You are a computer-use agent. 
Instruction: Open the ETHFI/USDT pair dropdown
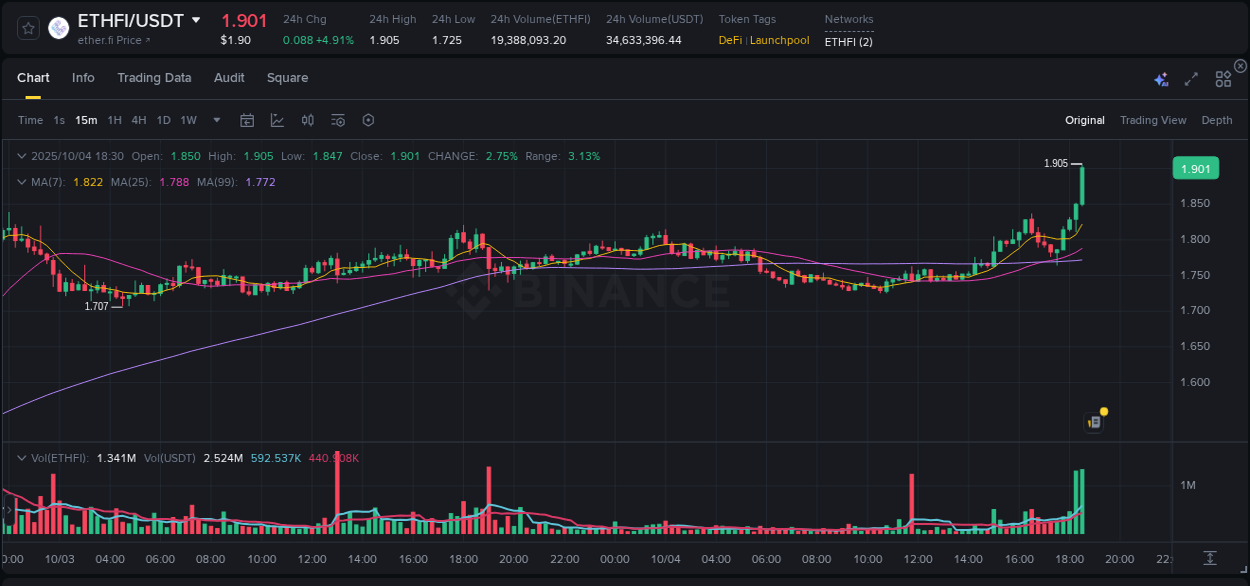(x=196, y=20)
